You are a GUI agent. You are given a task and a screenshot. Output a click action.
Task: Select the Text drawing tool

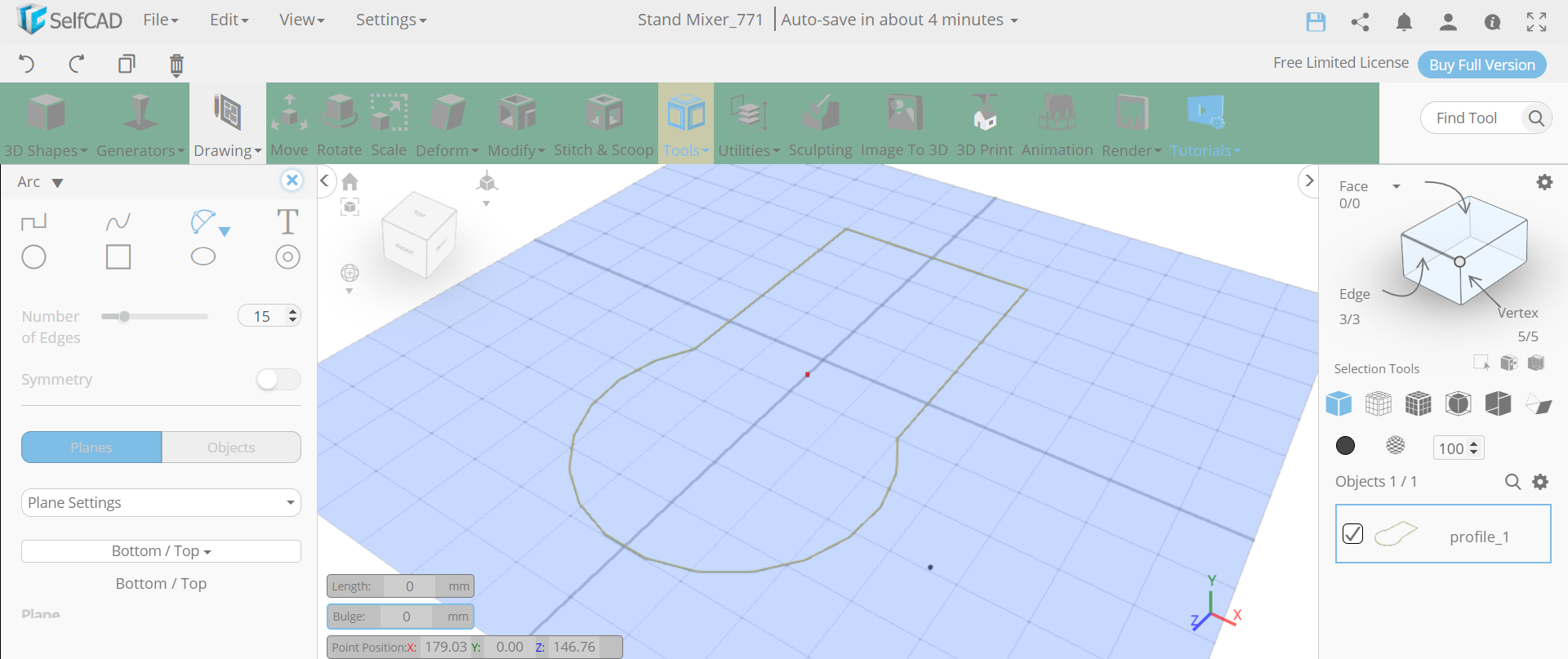tap(287, 221)
